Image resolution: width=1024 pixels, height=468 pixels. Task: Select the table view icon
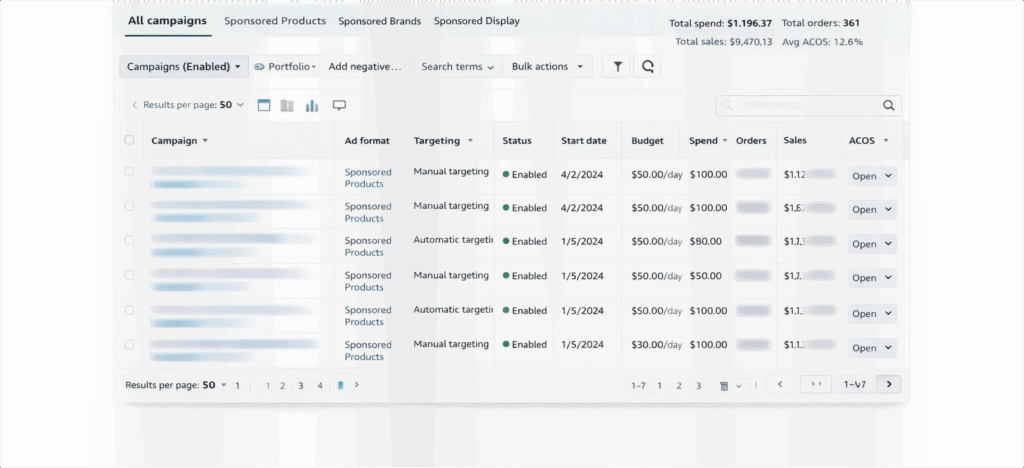[264, 105]
